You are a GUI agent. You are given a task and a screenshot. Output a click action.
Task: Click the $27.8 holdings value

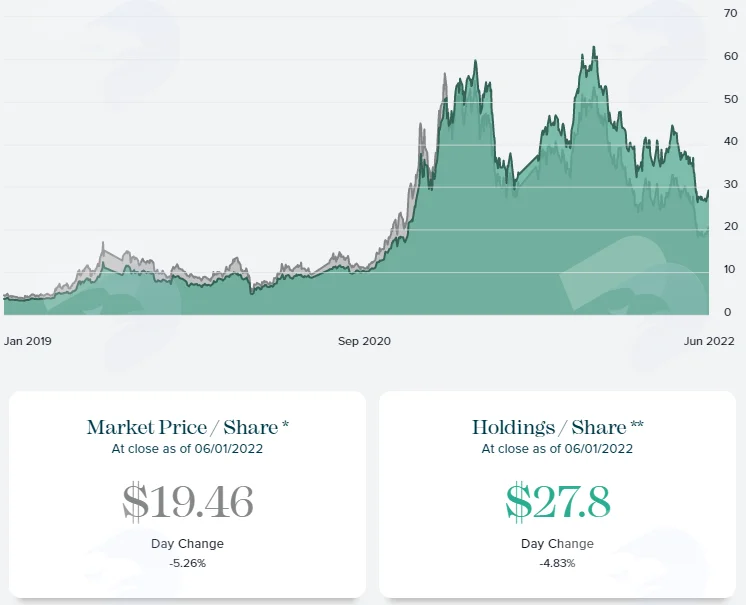[558, 502]
